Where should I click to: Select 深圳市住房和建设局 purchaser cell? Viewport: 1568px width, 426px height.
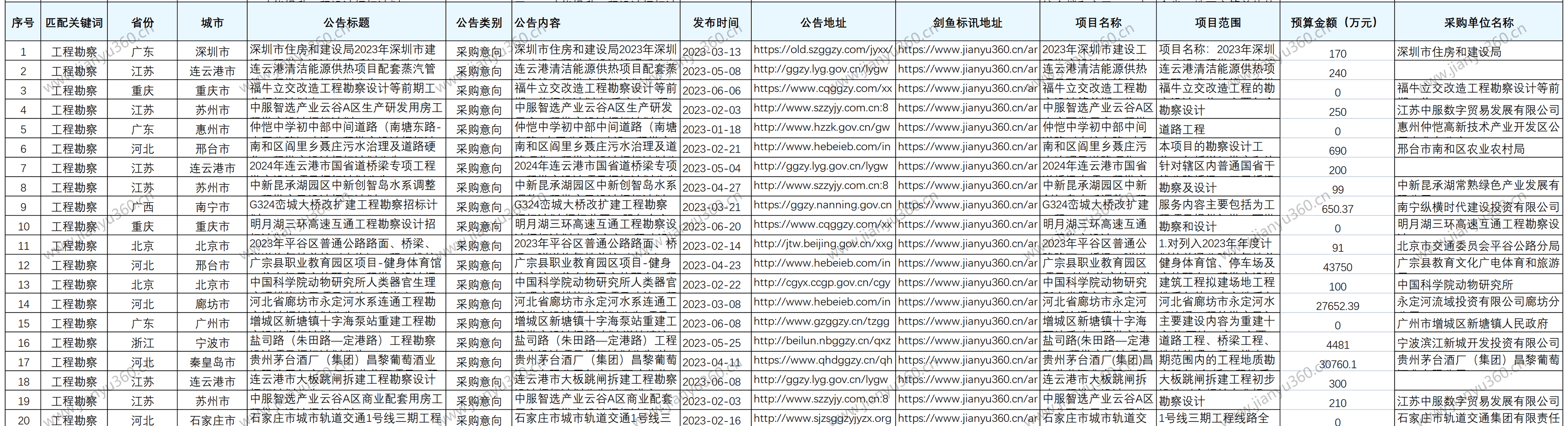point(1479,52)
